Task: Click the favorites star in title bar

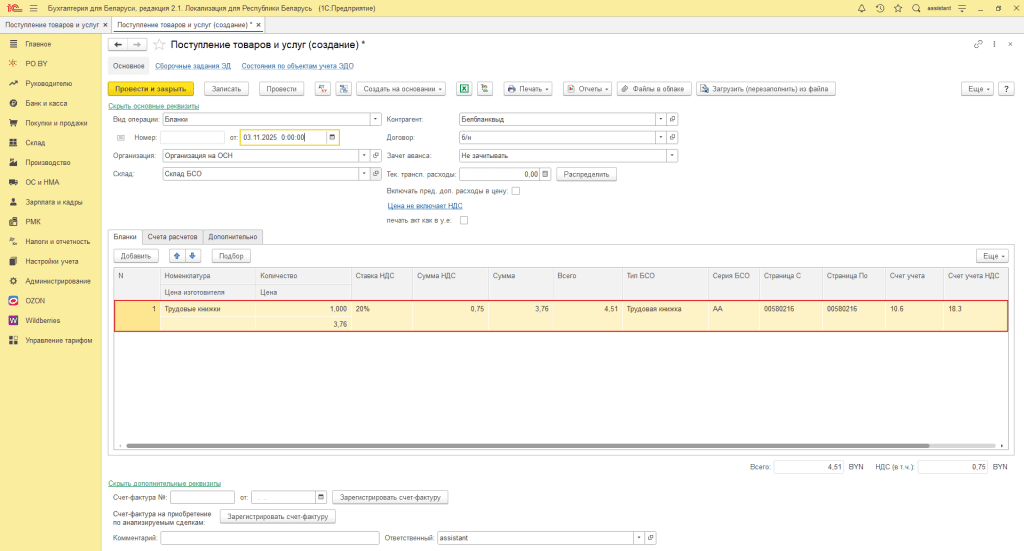Action: pos(897,8)
